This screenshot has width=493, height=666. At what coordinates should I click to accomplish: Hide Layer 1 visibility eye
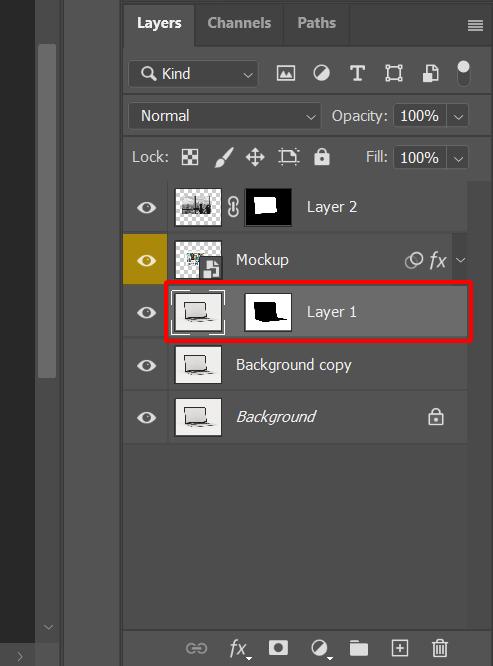[x=146, y=313]
